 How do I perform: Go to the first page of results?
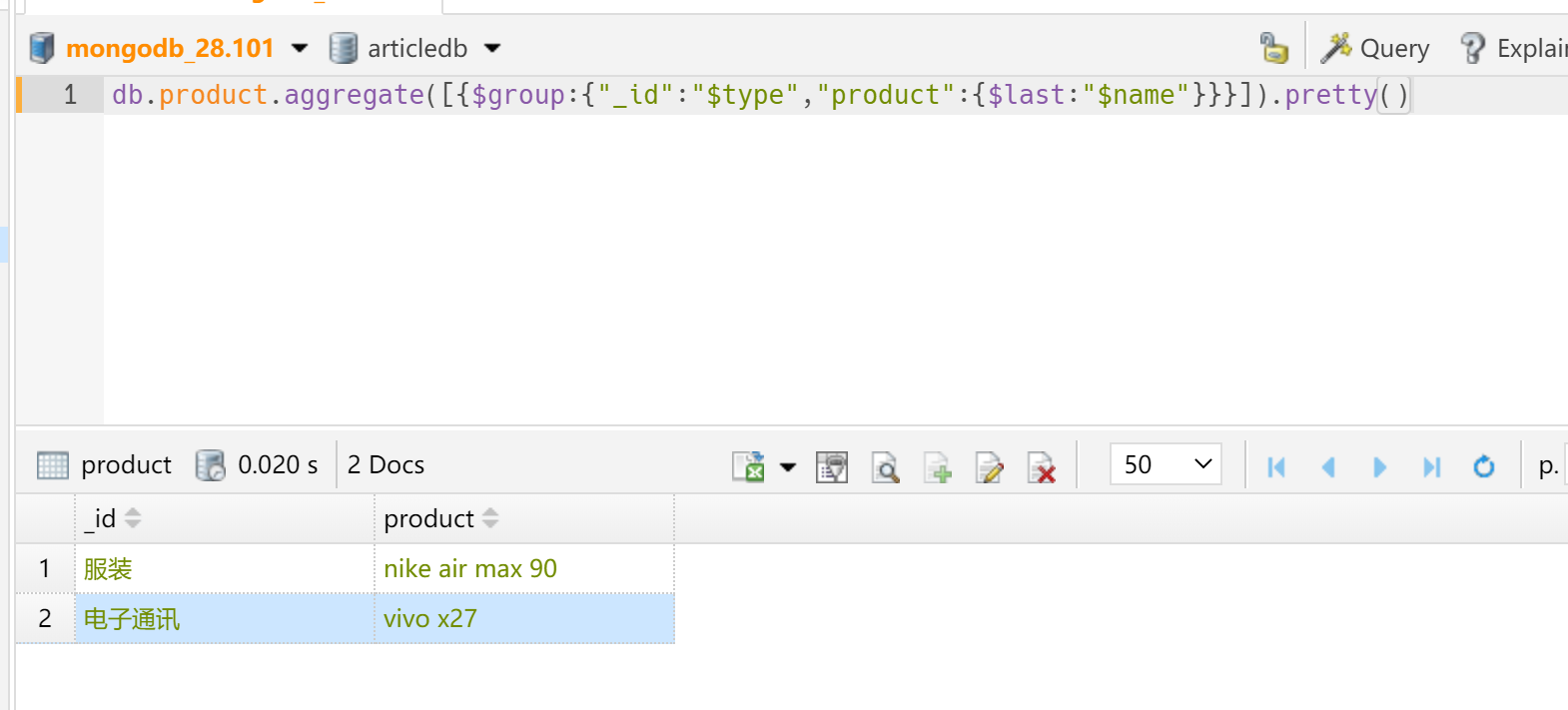tap(1275, 466)
